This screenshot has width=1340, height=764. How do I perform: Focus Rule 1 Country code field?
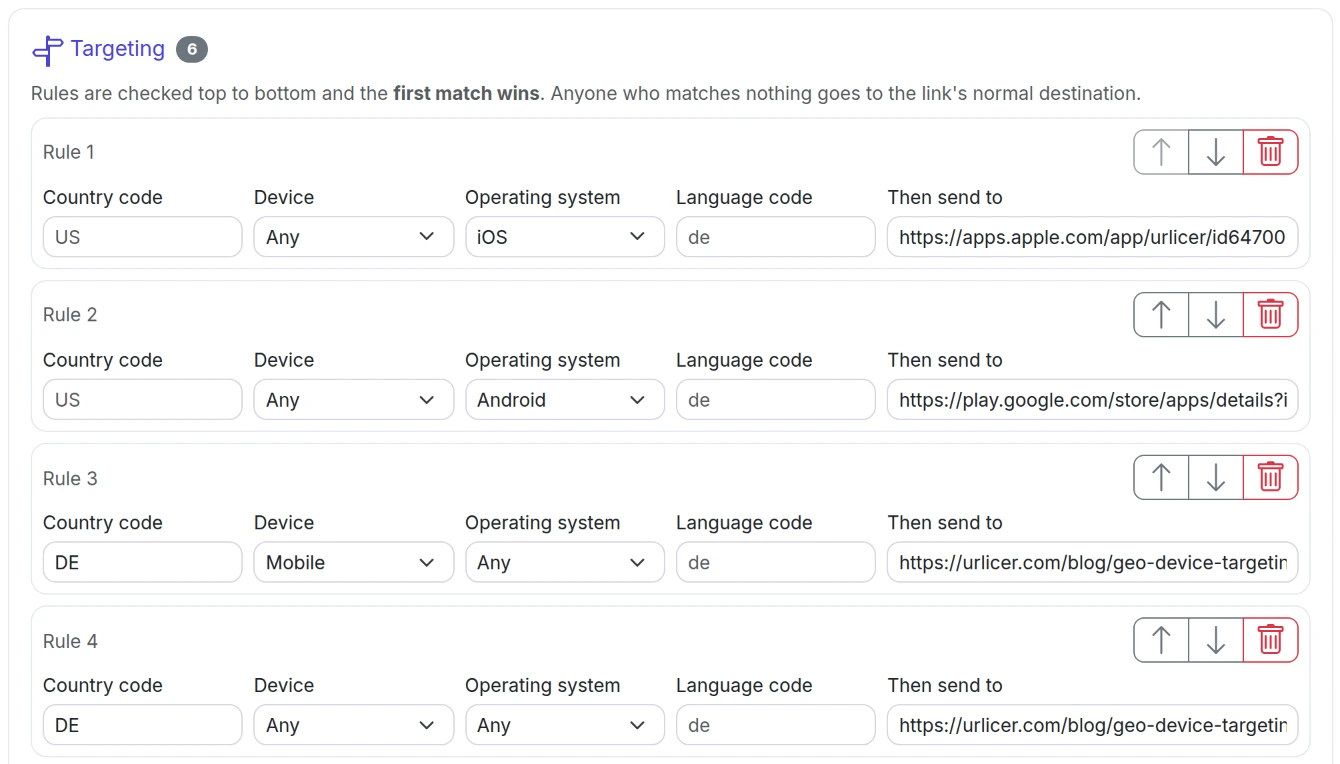(142, 237)
